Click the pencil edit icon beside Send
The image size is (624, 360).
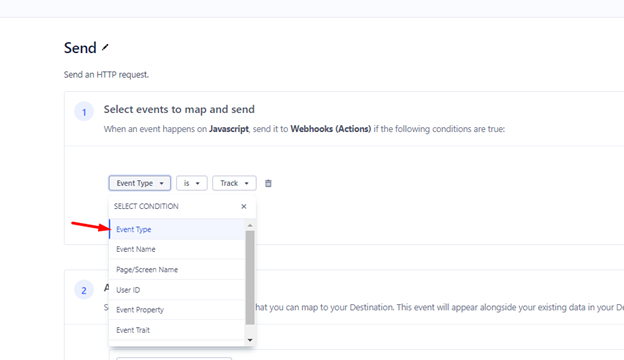point(105,48)
